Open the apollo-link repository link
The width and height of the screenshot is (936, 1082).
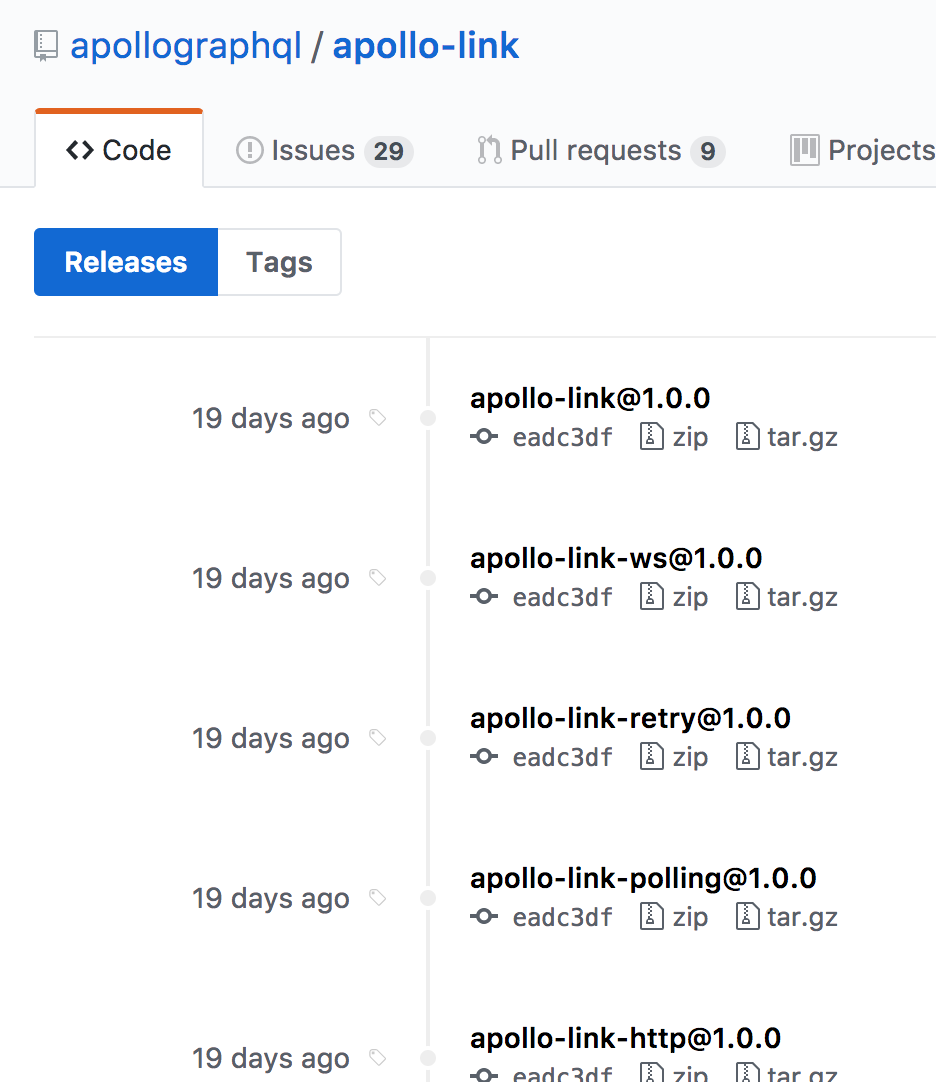pyautogui.click(x=426, y=45)
